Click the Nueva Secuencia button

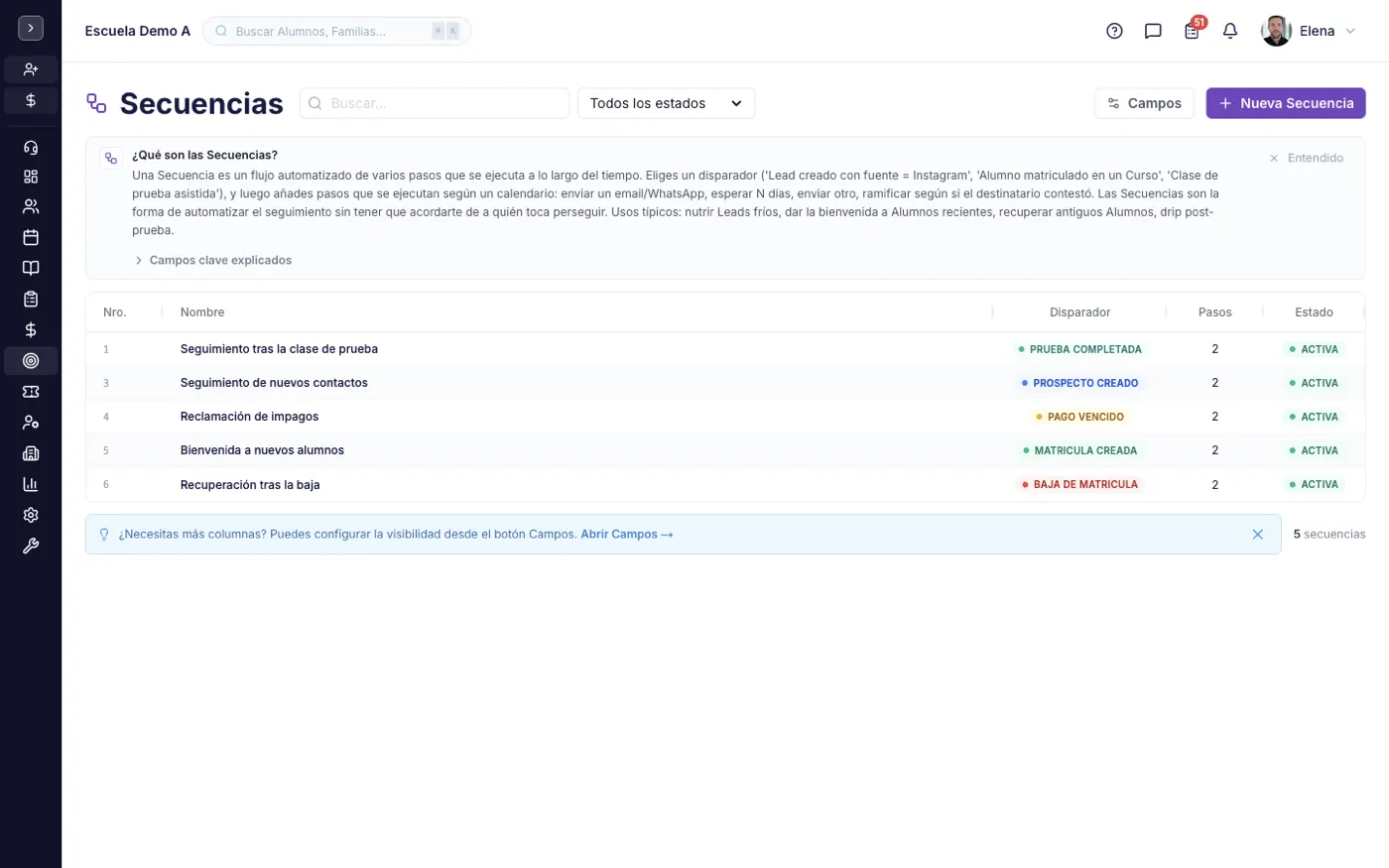coord(1286,103)
